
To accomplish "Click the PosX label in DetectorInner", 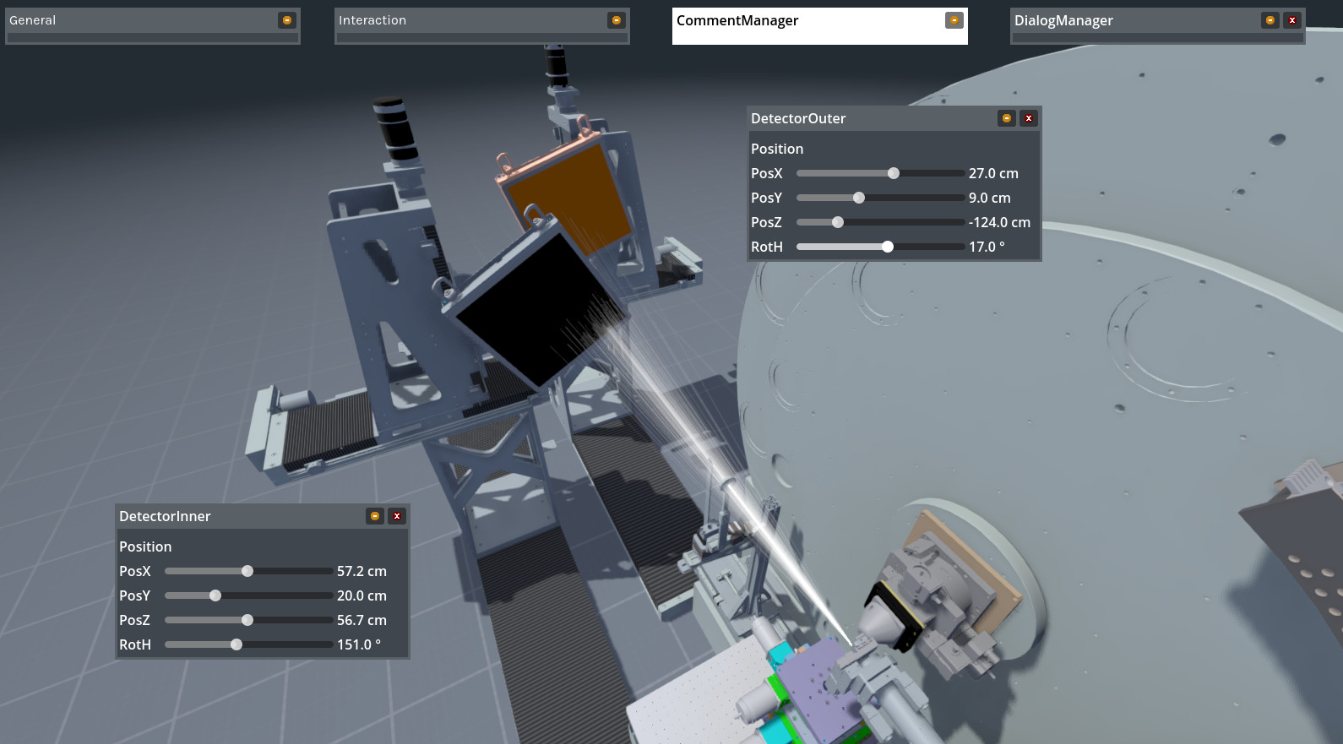I will [135, 571].
